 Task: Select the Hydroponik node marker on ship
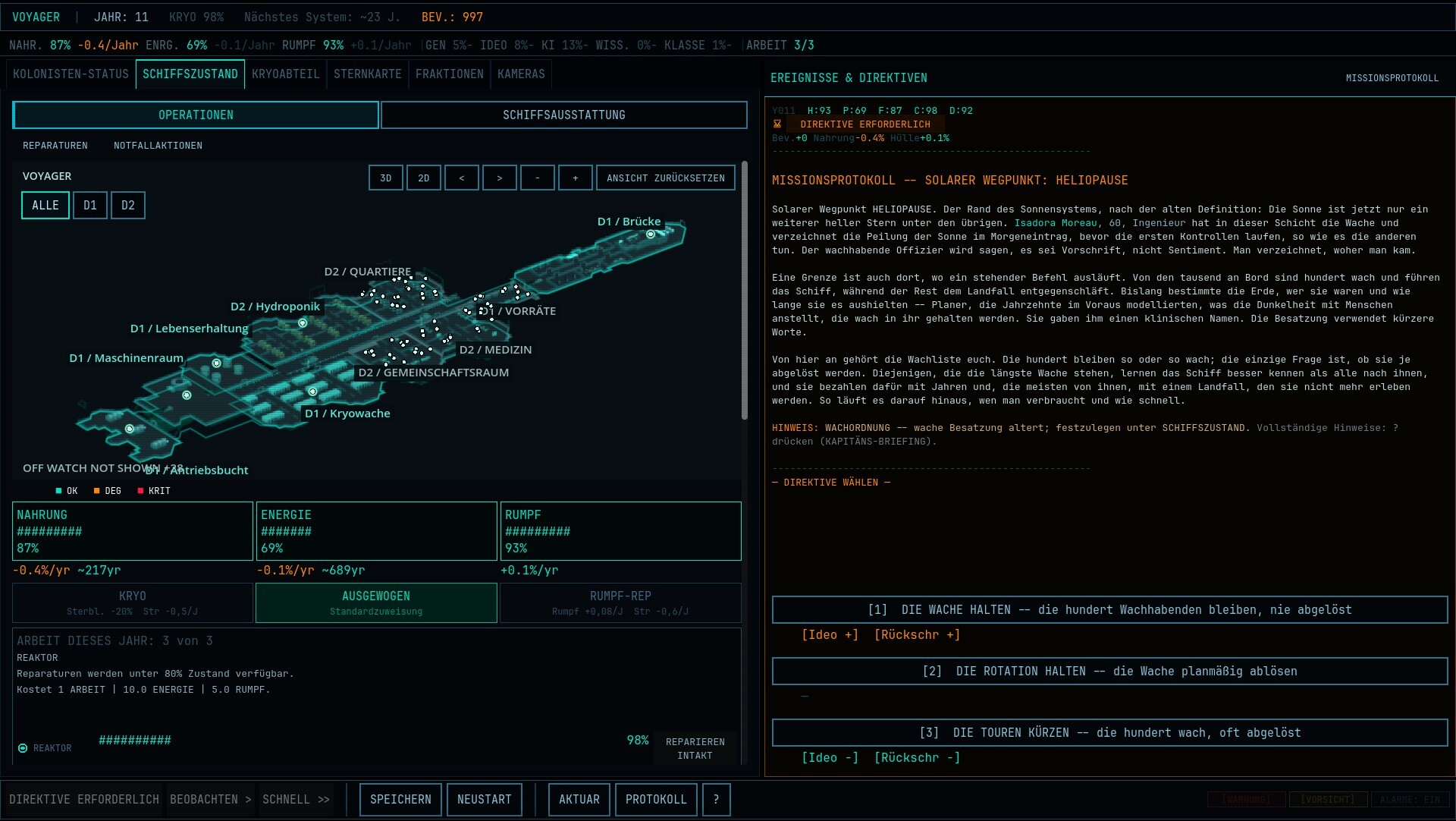pyautogui.click(x=303, y=323)
